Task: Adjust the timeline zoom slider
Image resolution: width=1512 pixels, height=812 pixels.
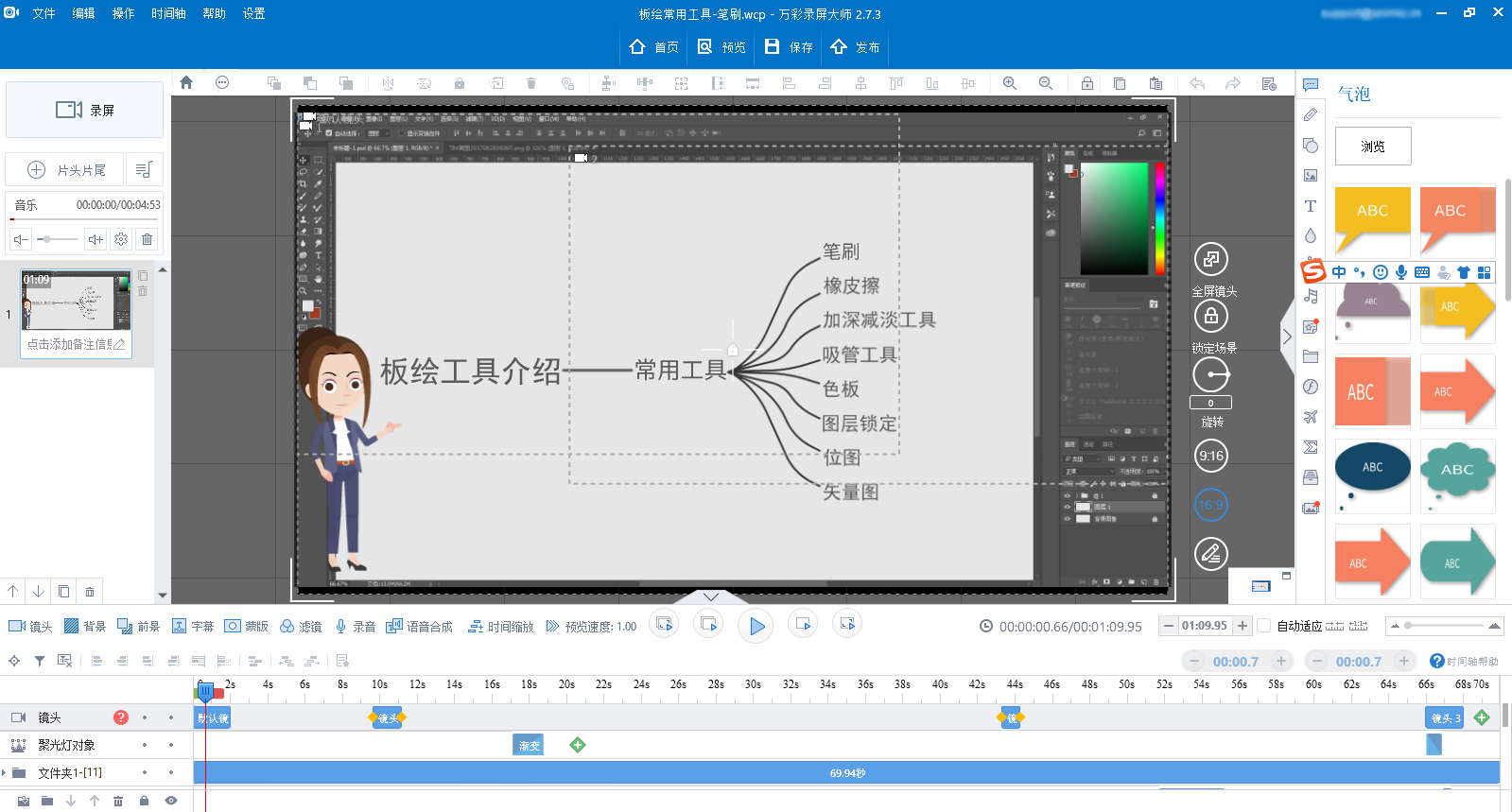Action: point(1445,626)
